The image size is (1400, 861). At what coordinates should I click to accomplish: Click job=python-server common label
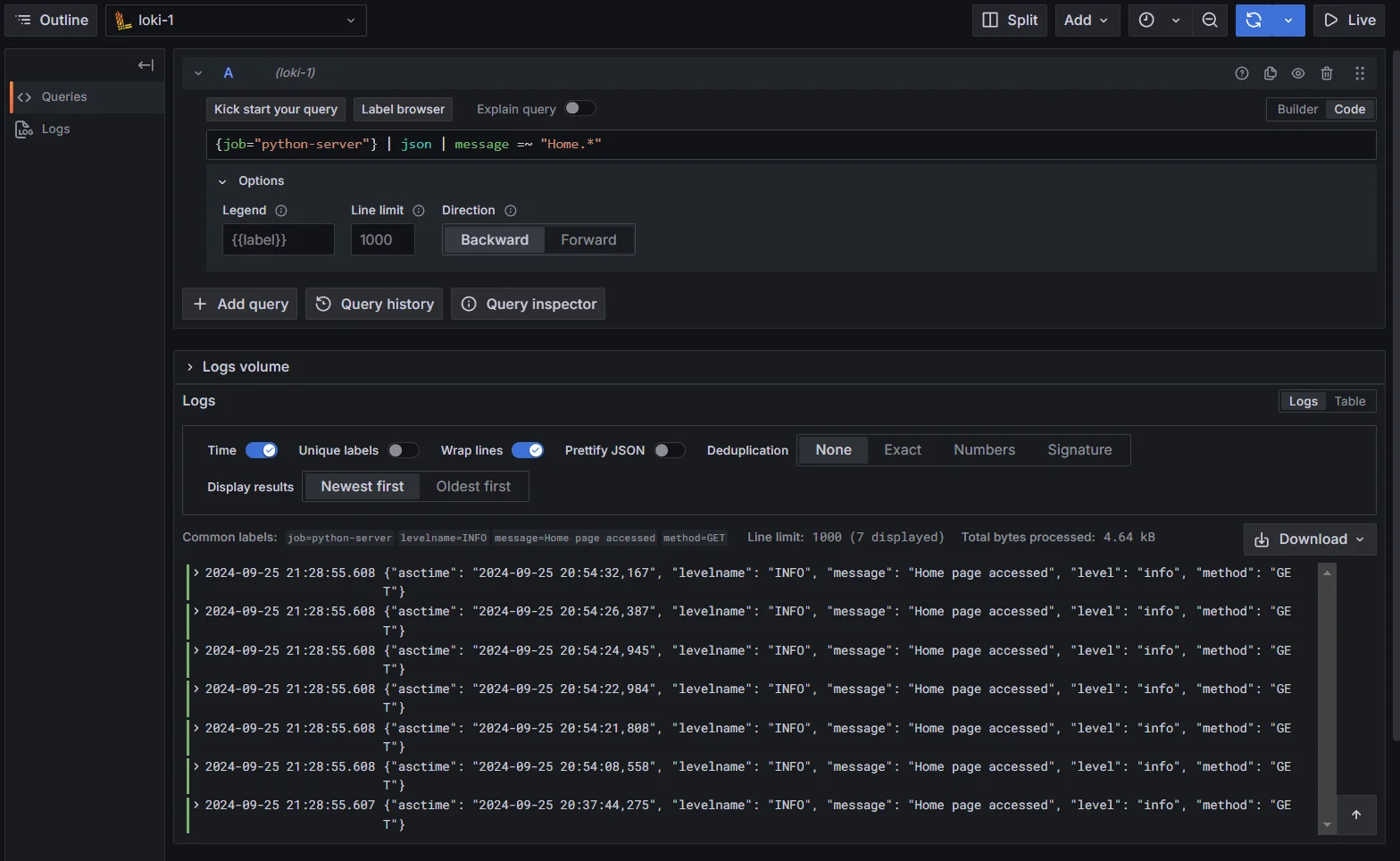(x=339, y=538)
